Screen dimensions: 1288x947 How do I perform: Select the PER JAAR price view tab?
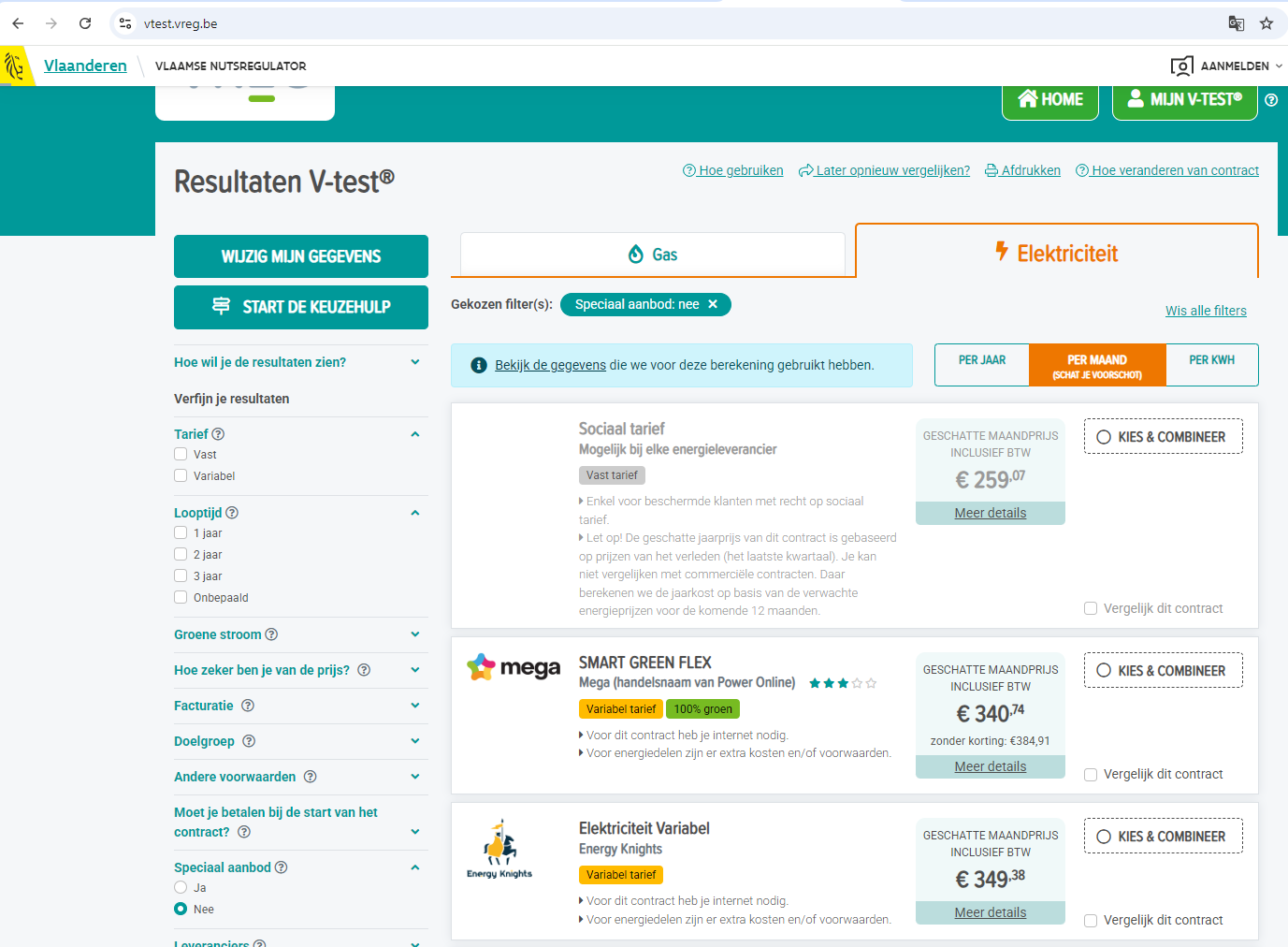click(x=981, y=360)
